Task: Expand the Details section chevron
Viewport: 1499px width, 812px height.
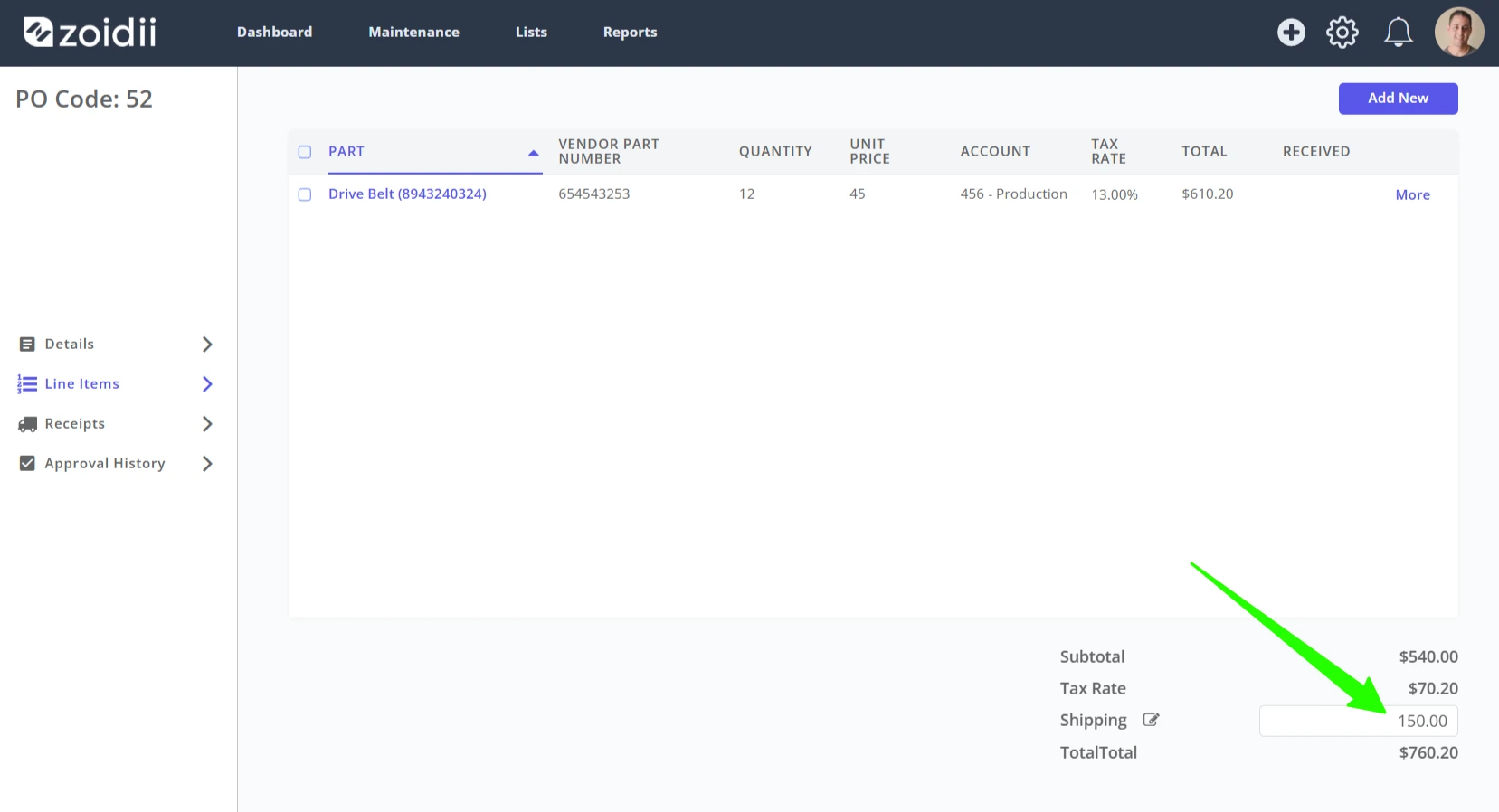Action: coord(207,345)
